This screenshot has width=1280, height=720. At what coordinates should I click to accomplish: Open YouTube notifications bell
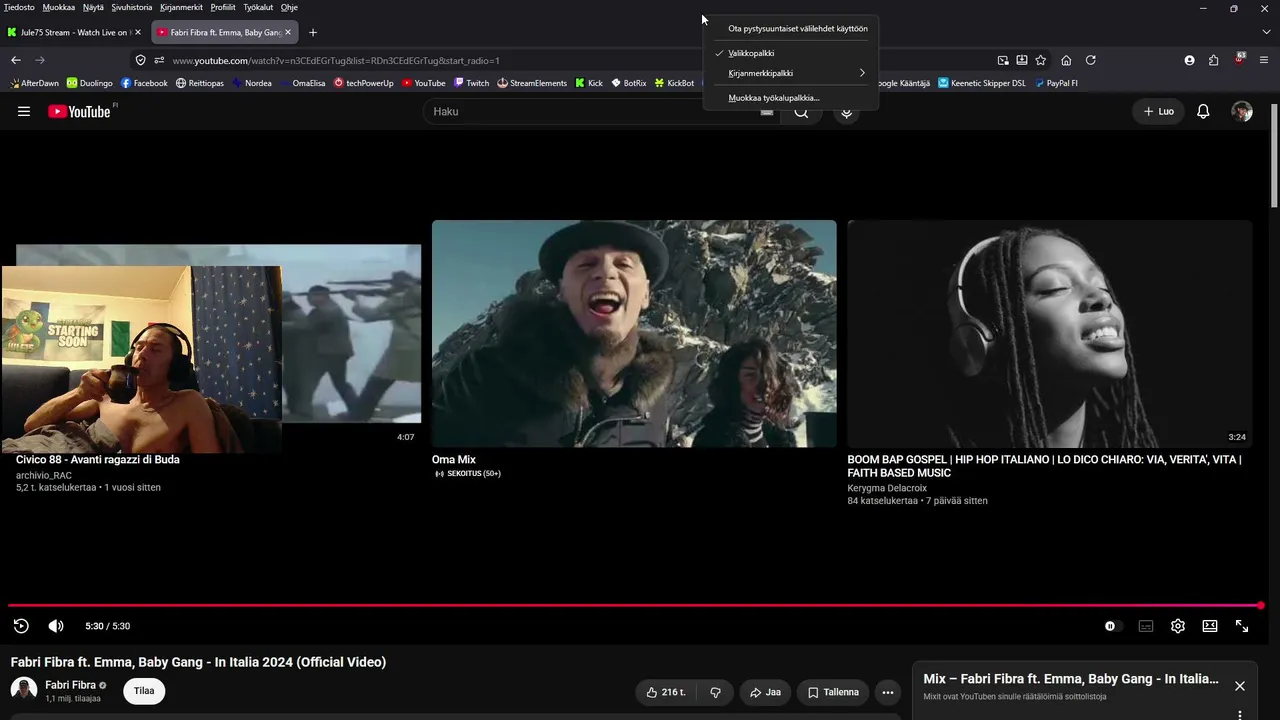click(1203, 111)
